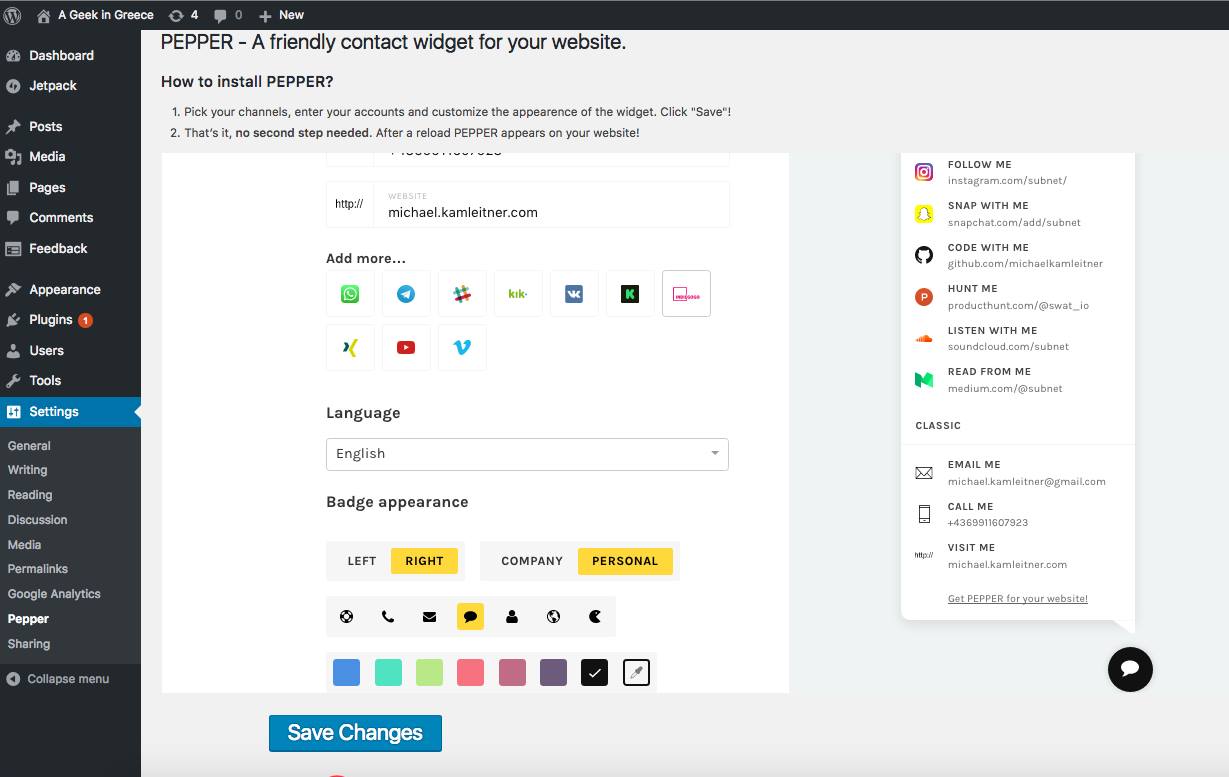Choose the globe badge icon
The height and width of the screenshot is (777, 1229).
click(x=554, y=617)
